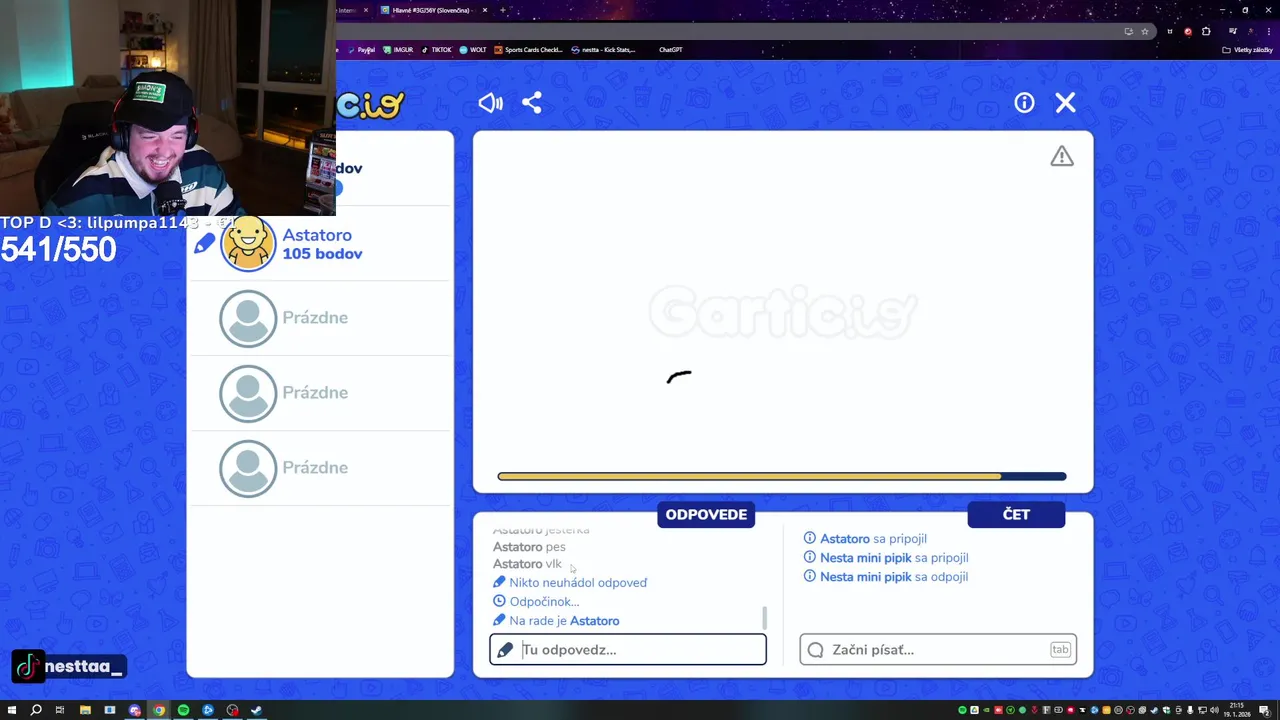Screen dimensions: 1280x720
Task: Click '105 bodov' score text
Action: [322, 254]
